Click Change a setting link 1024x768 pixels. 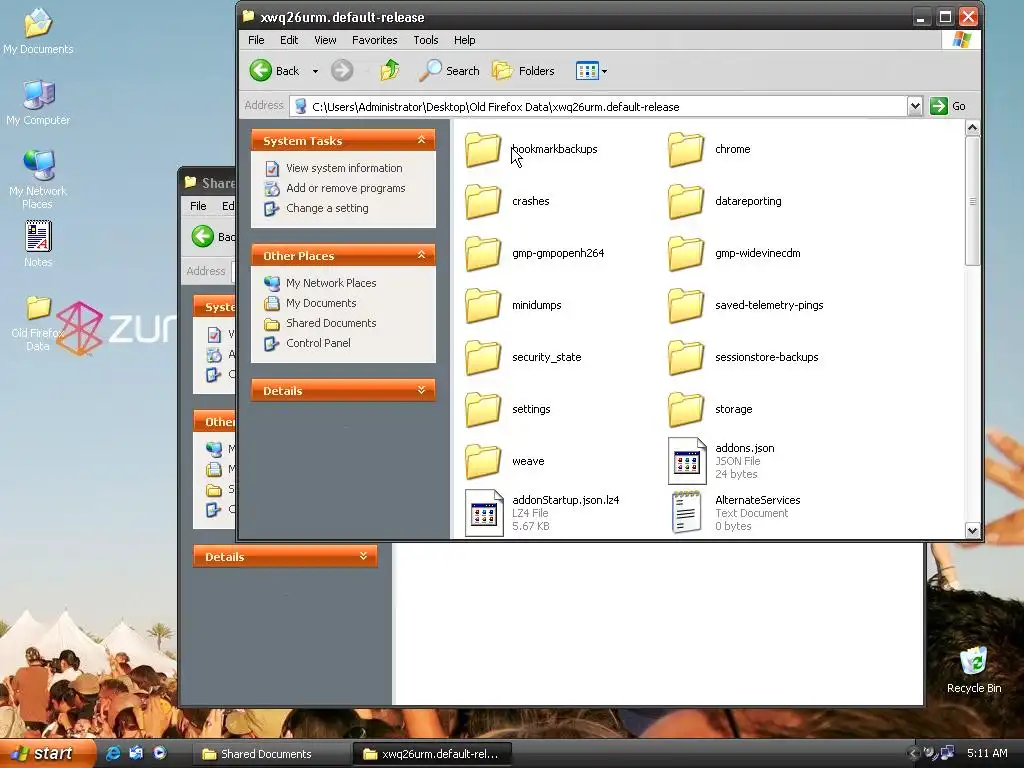coord(327,208)
